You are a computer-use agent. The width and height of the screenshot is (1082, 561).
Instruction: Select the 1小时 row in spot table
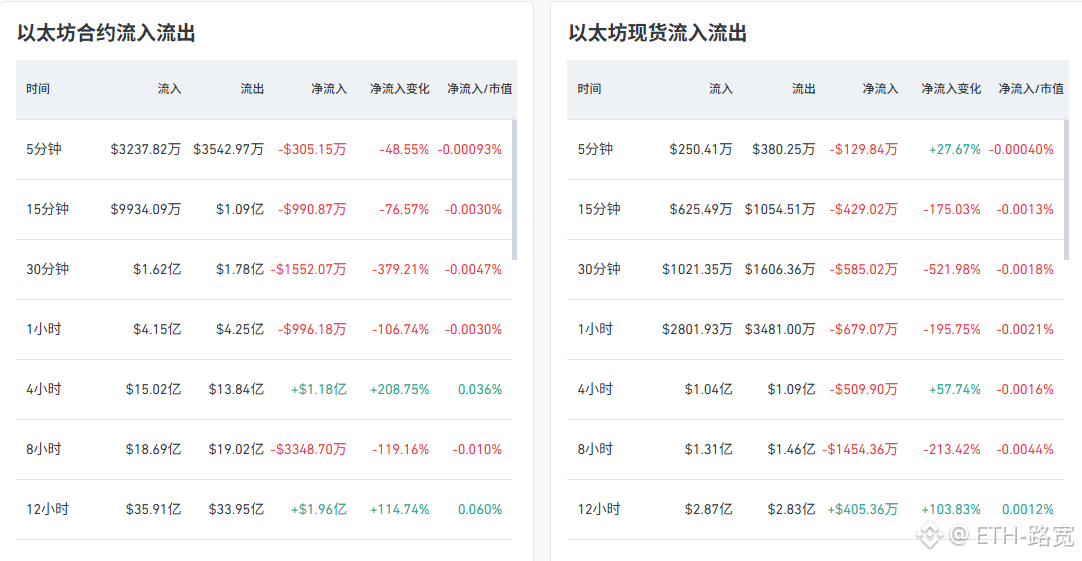(815, 330)
